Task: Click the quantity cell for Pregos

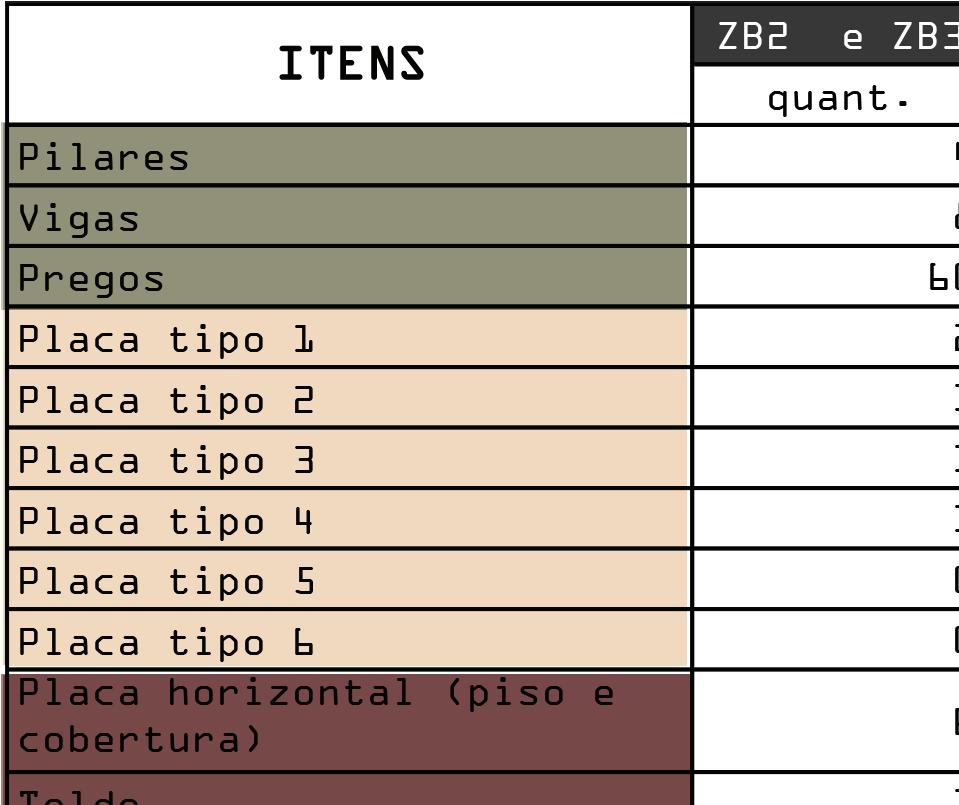Action: (x=826, y=276)
